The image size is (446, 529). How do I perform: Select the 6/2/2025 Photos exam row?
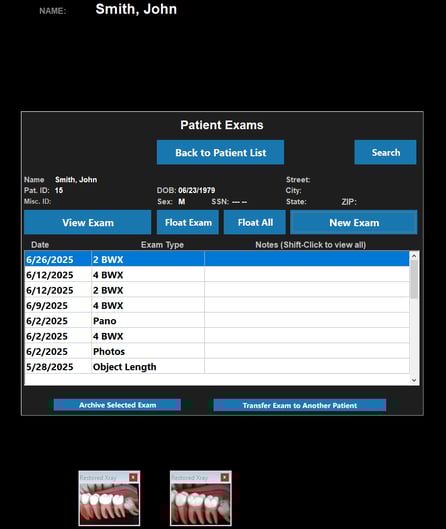217,351
